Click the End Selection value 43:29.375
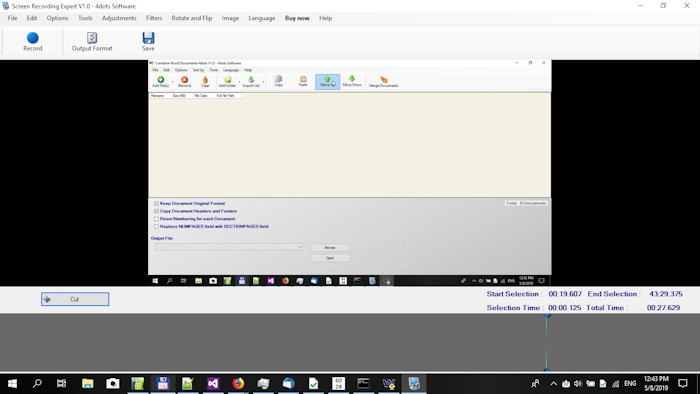Image resolution: width=700 pixels, height=394 pixels. pyautogui.click(x=666, y=294)
